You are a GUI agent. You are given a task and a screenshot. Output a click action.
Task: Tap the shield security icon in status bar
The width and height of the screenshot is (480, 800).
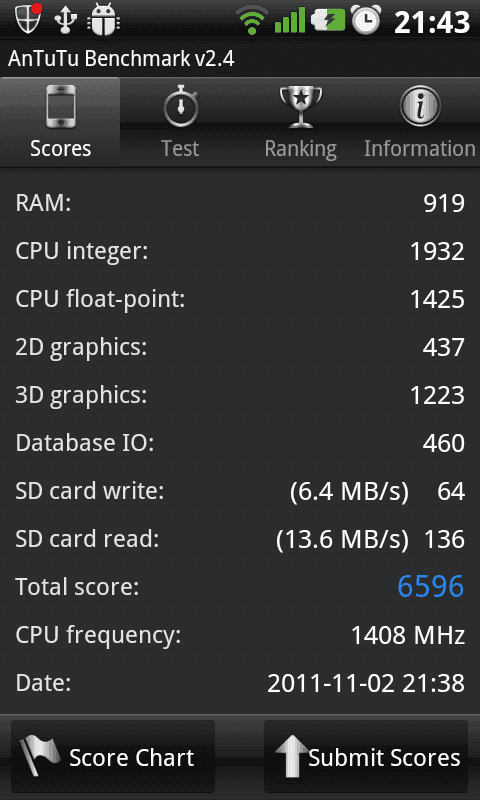point(28,19)
